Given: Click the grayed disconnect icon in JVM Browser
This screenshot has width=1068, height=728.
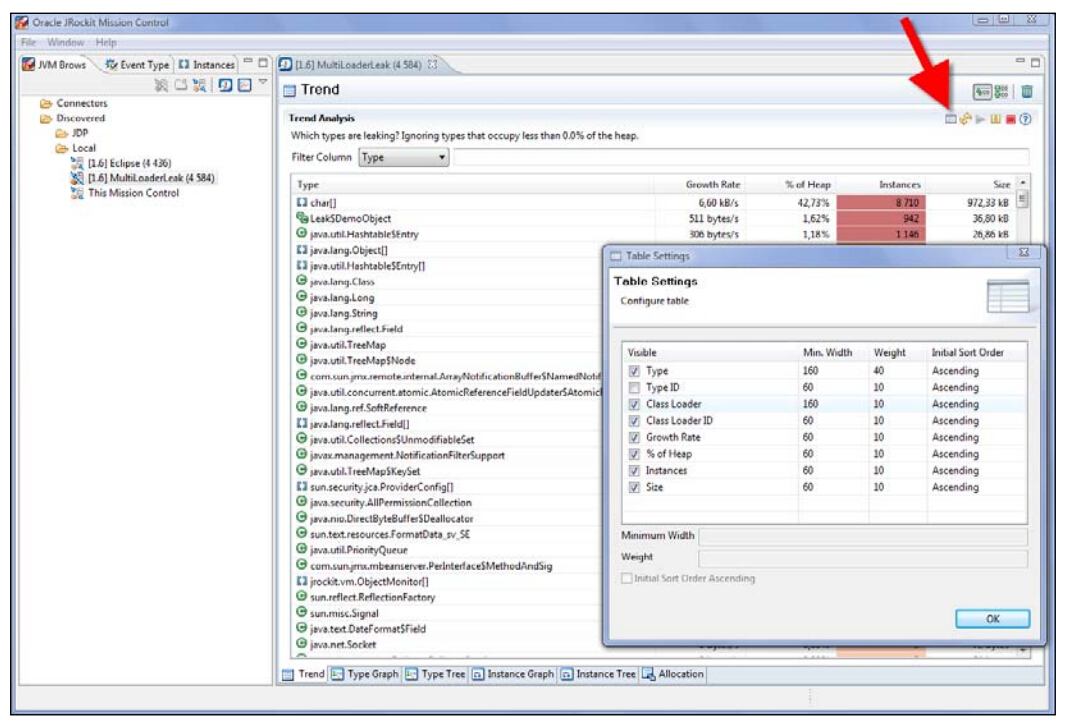Looking at the screenshot, I should (161, 85).
